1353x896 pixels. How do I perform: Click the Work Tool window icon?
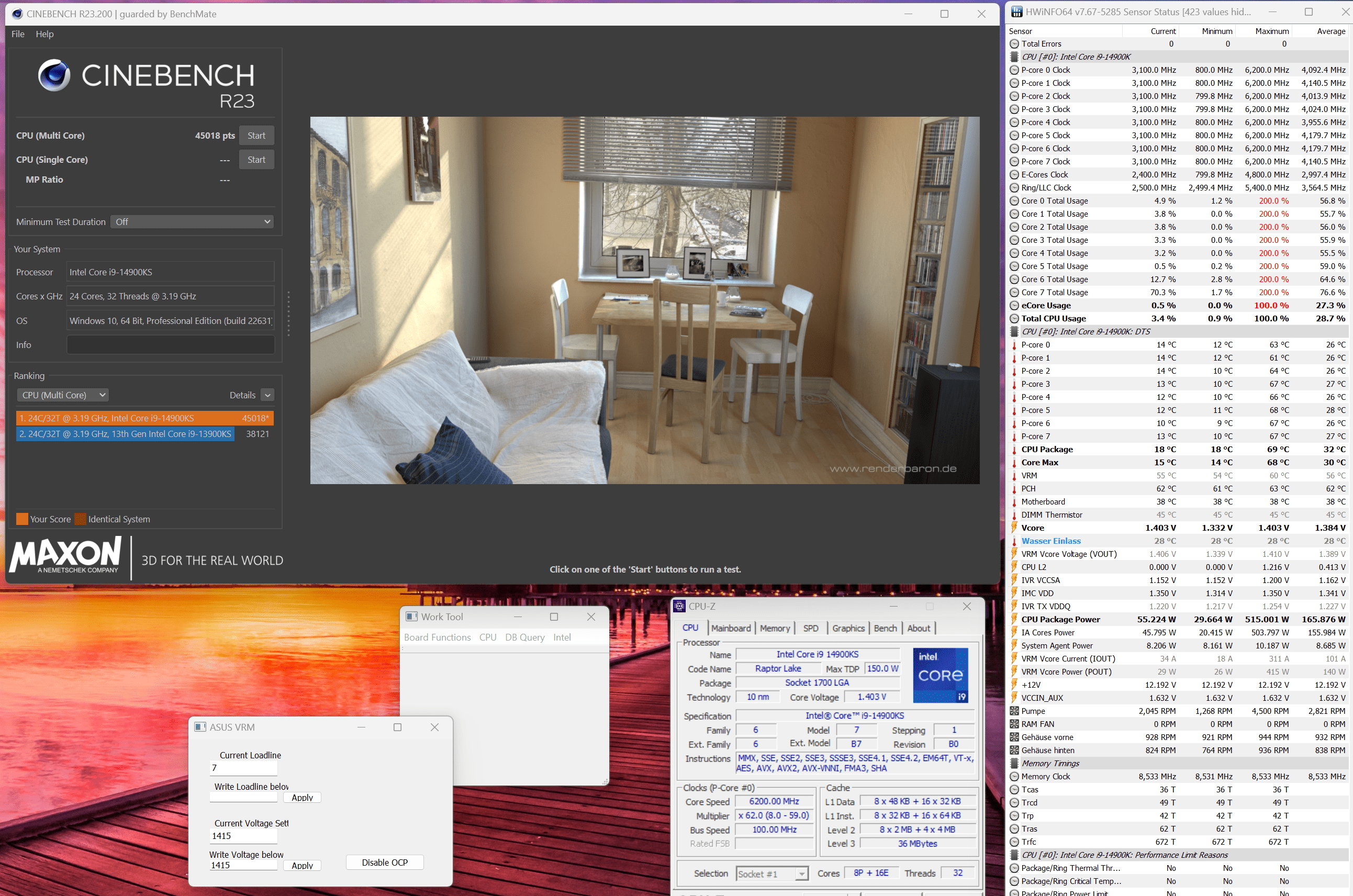pos(411,617)
